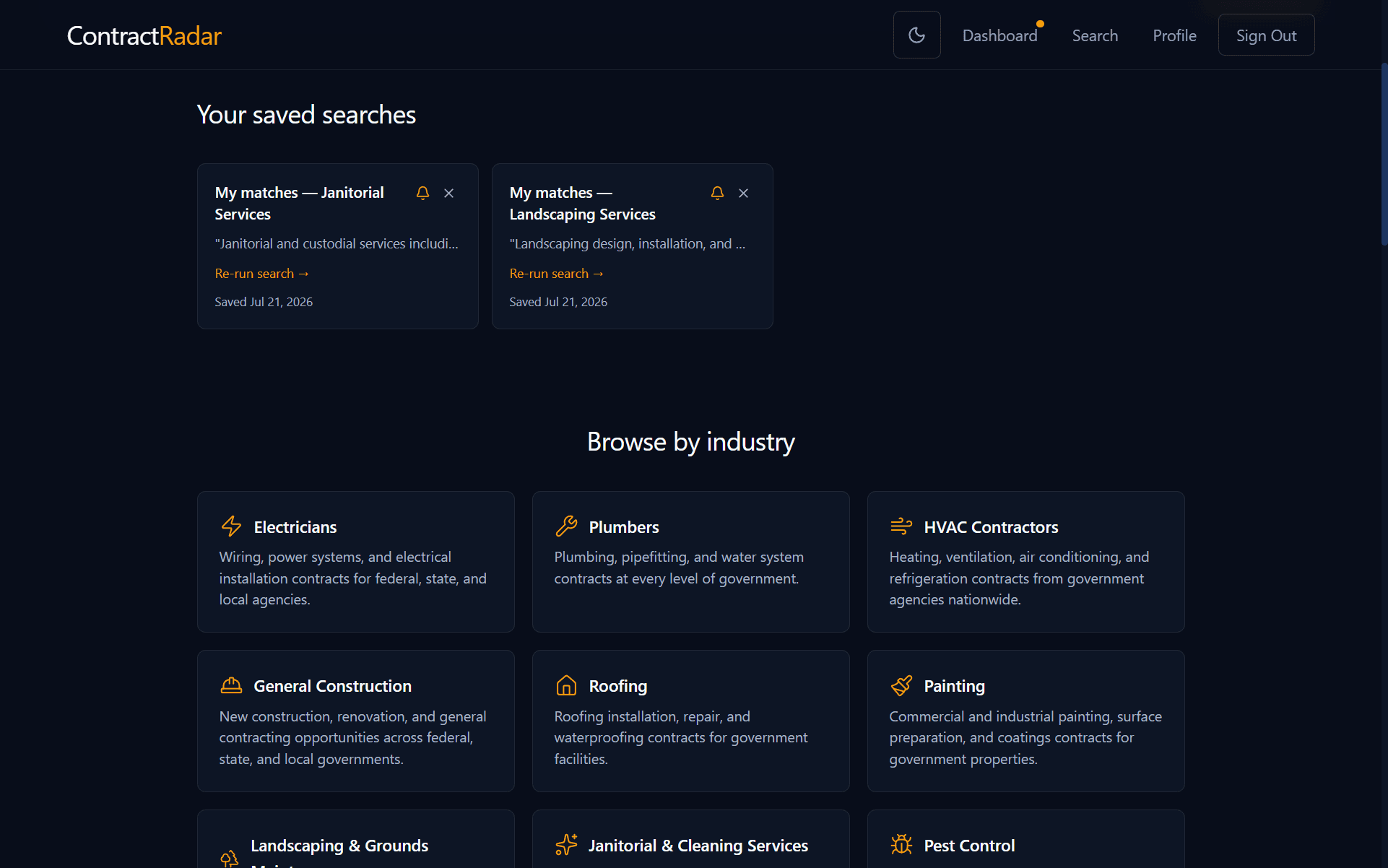The height and width of the screenshot is (868, 1388).
Task: Click the Janitorial & Cleaning sparkles icon
Action: click(566, 844)
